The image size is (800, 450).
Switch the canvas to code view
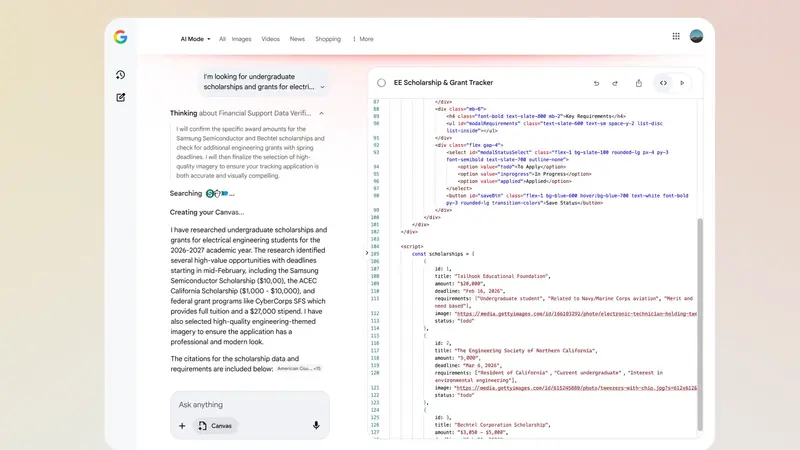(x=662, y=83)
